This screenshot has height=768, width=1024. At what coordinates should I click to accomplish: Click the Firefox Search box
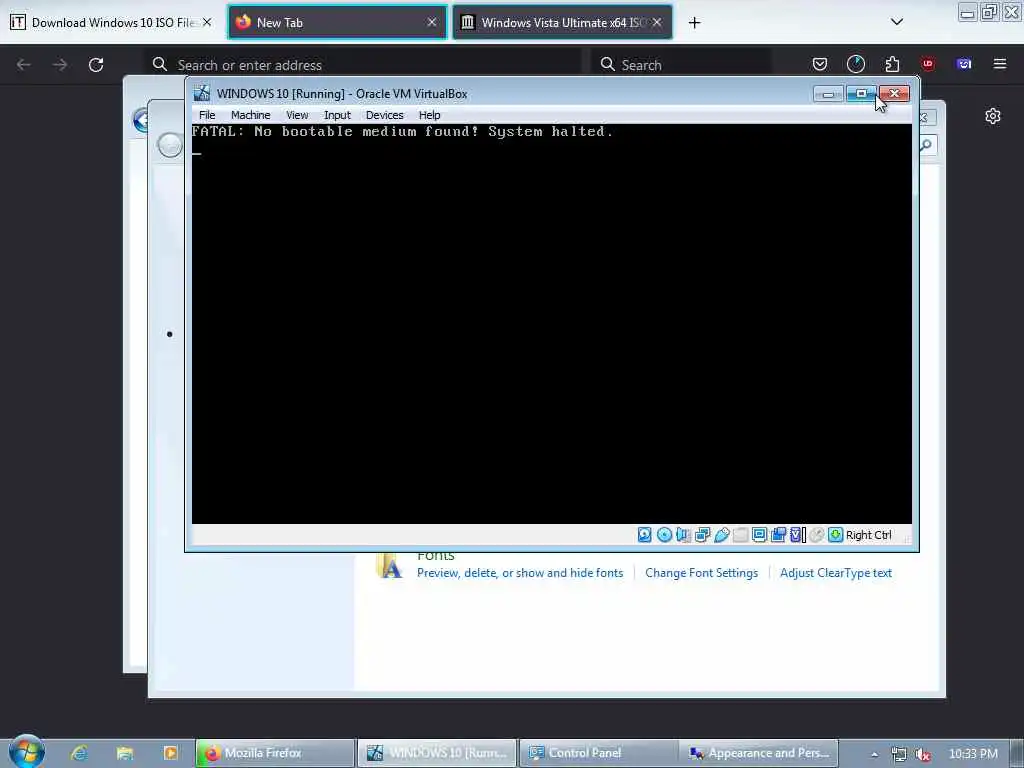click(x=682, y=65)
